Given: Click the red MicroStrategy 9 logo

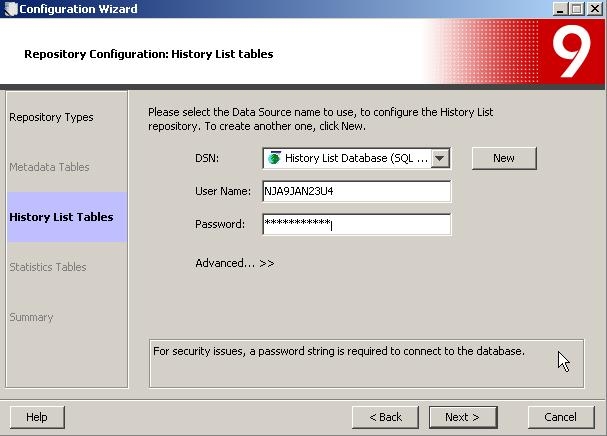Looking at the screenshot, I should point(573,52).
